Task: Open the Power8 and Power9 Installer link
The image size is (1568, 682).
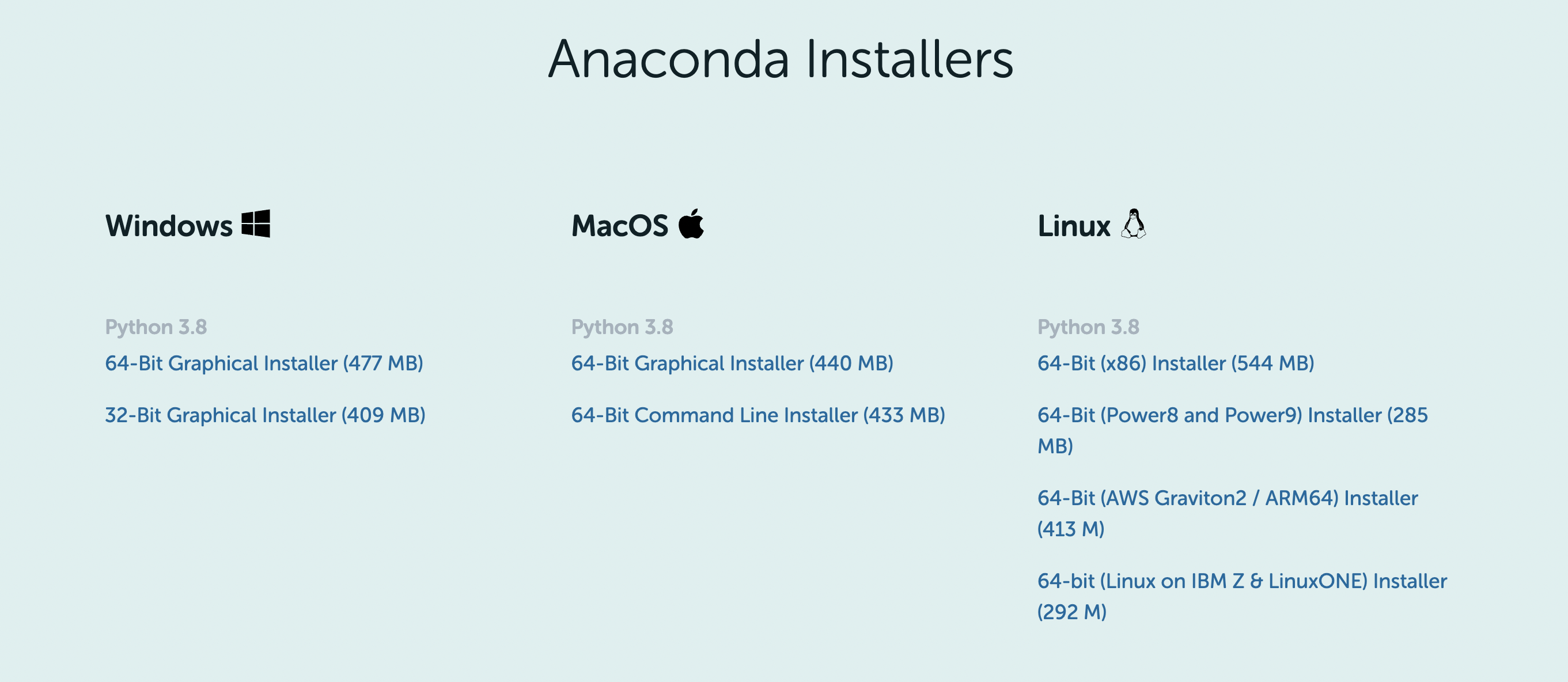Action: point(1233,415)
